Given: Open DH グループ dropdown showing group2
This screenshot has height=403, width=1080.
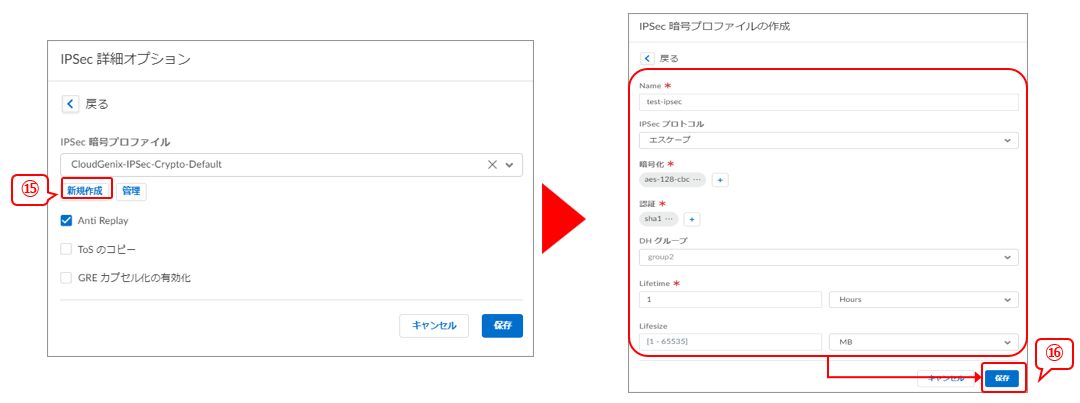Looking at the screenshot, I should [x=829, y=258].
